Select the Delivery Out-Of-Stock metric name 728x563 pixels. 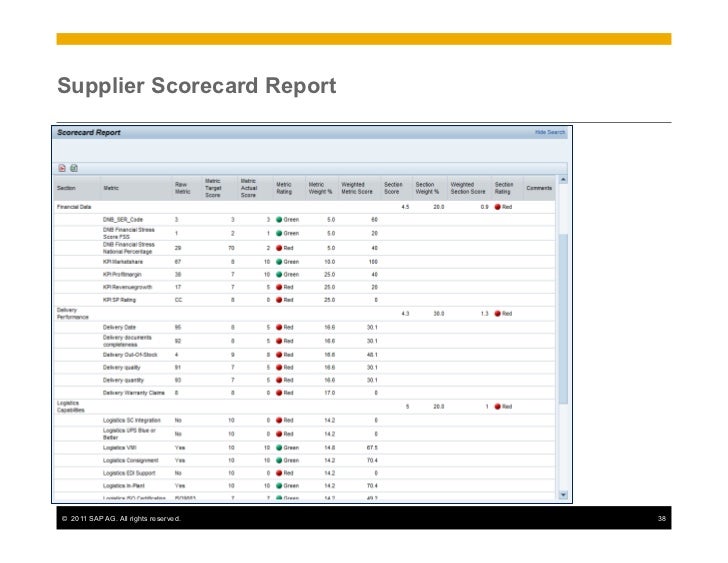130,355
